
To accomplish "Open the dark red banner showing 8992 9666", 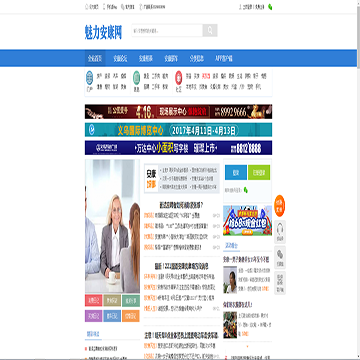I will (178, 112).
